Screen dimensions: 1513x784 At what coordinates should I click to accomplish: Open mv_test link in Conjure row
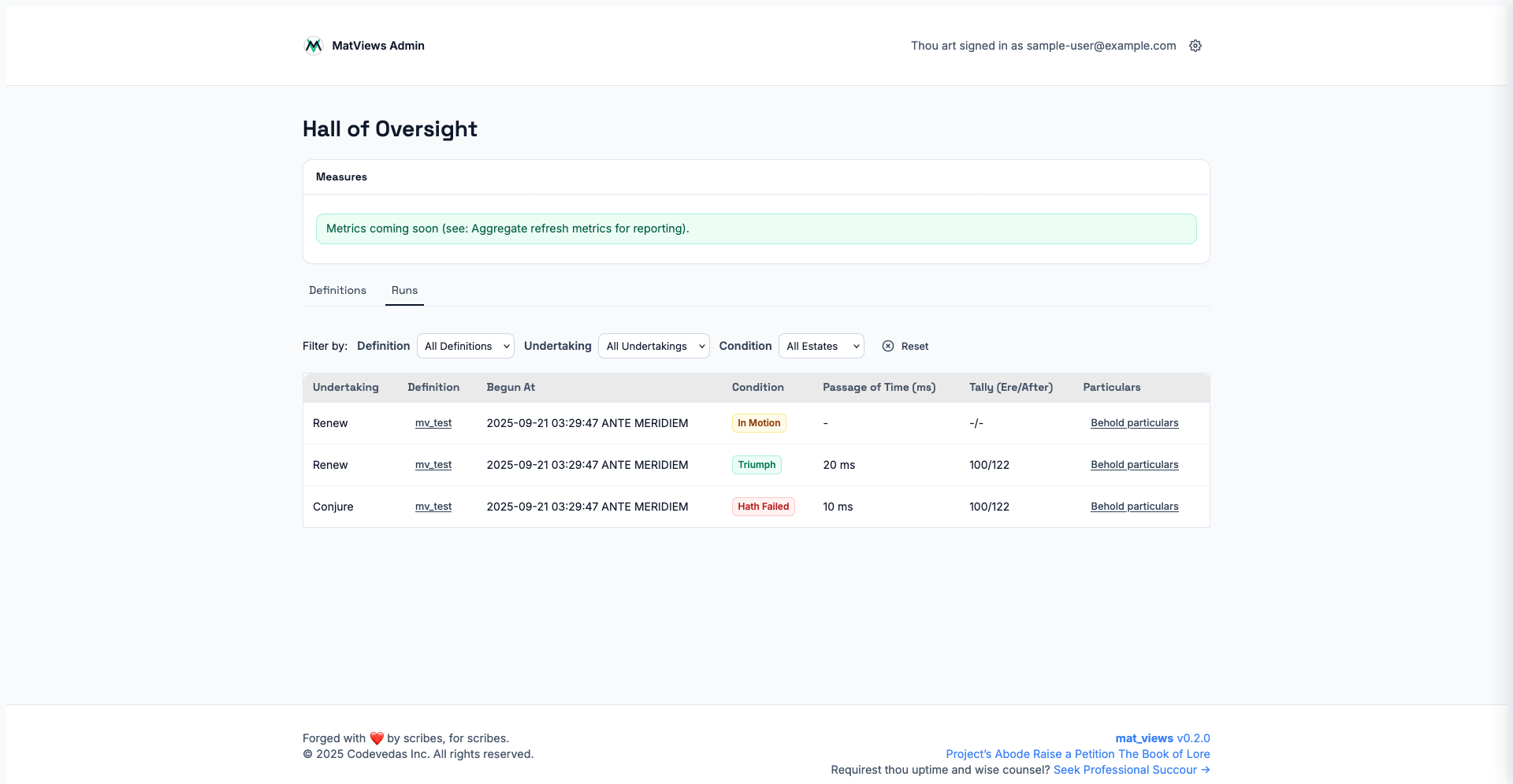[x=433, y=507]
